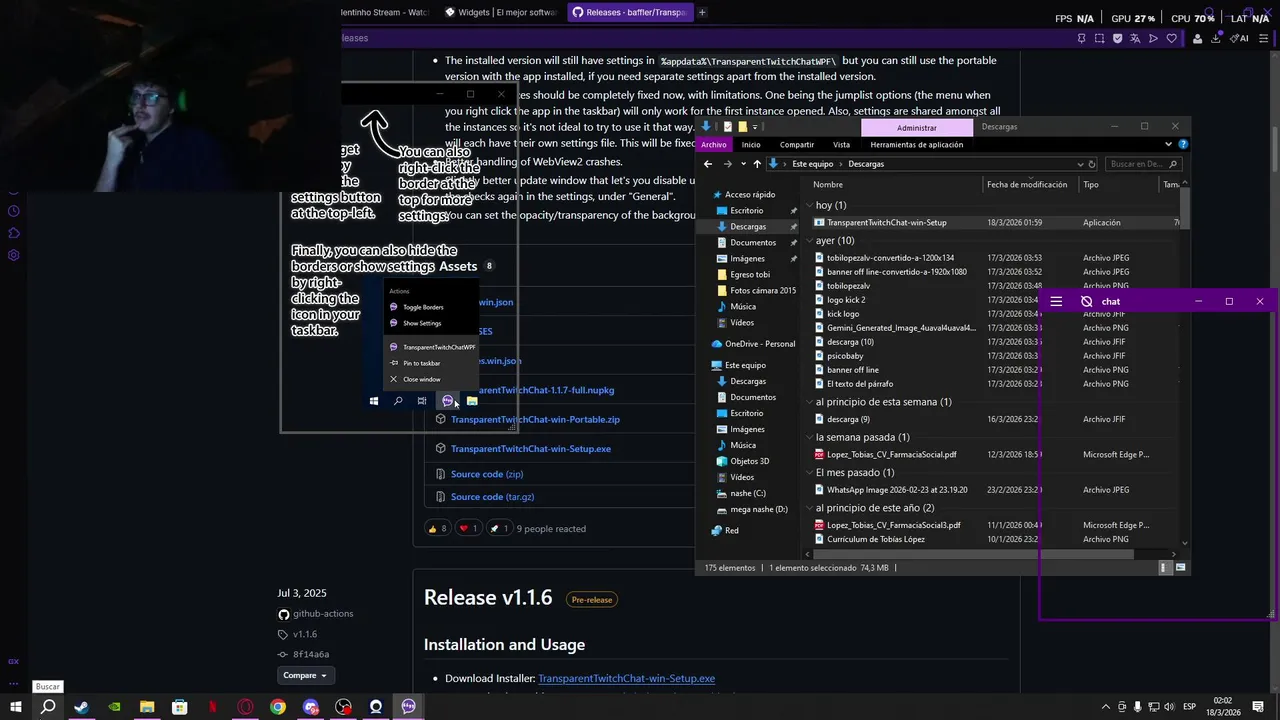This screenshot has width=1280, height=720.
Task: Collapse 'El mes pasado (1)' group
Action: tap(809, 472)
